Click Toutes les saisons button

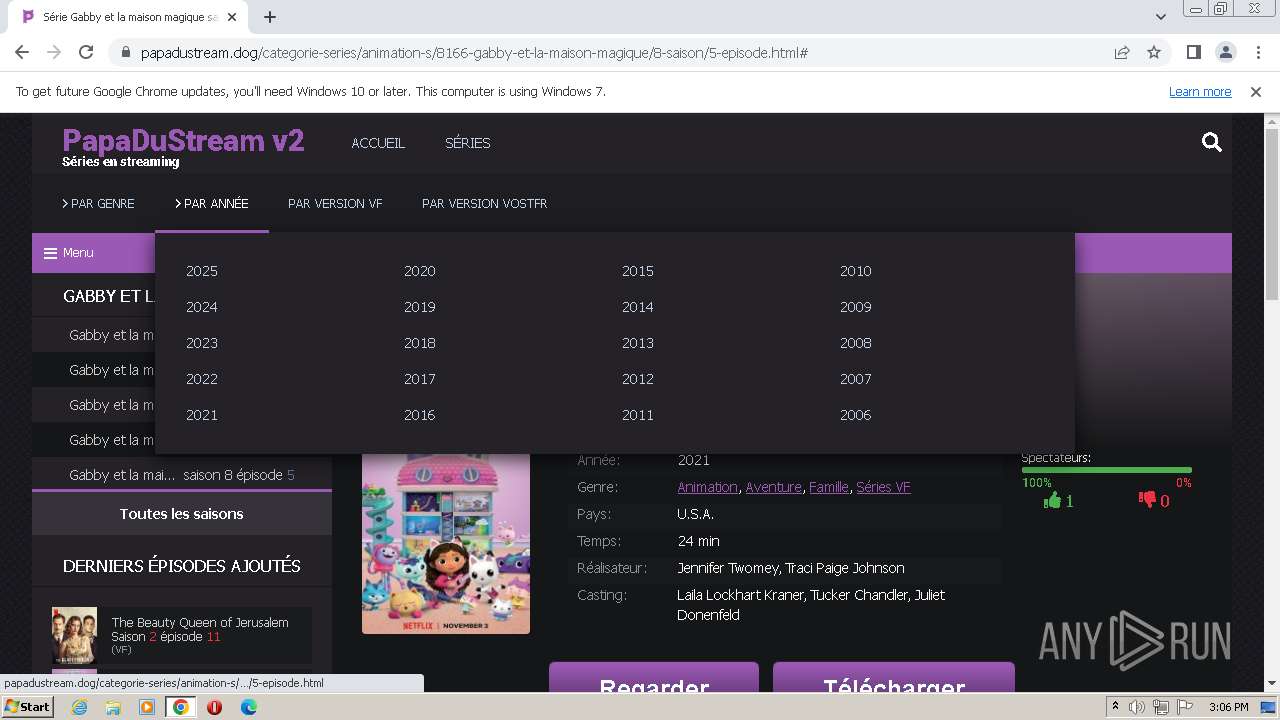click(x=182, y=514)
